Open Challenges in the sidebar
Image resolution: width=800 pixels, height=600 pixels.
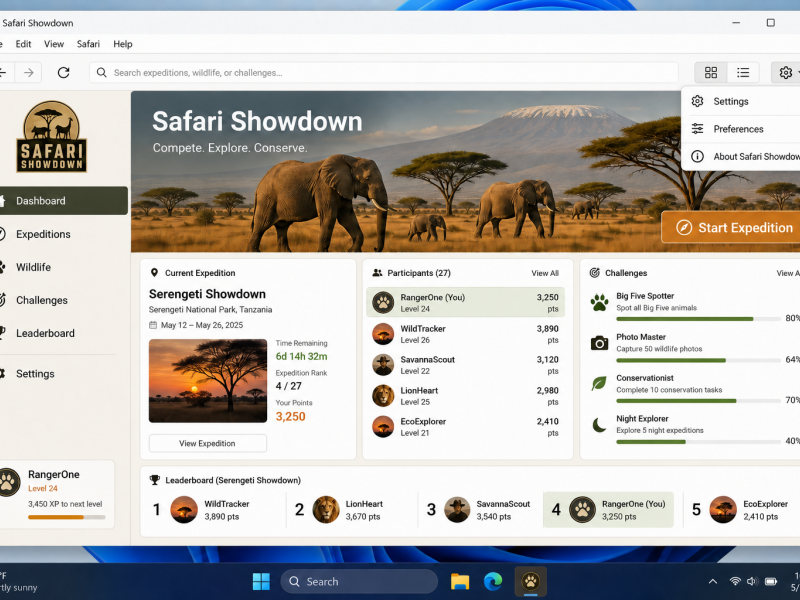click(63, 301)
